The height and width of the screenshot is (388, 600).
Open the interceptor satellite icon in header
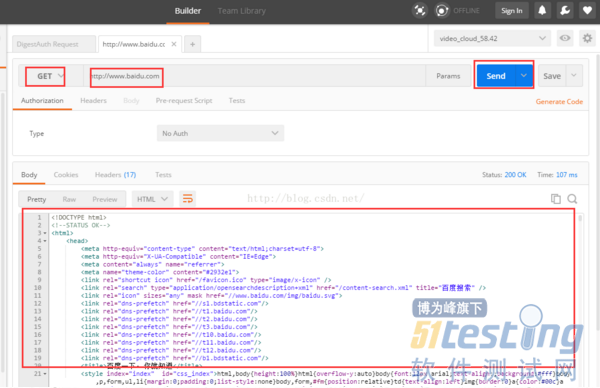coord(420,10)
